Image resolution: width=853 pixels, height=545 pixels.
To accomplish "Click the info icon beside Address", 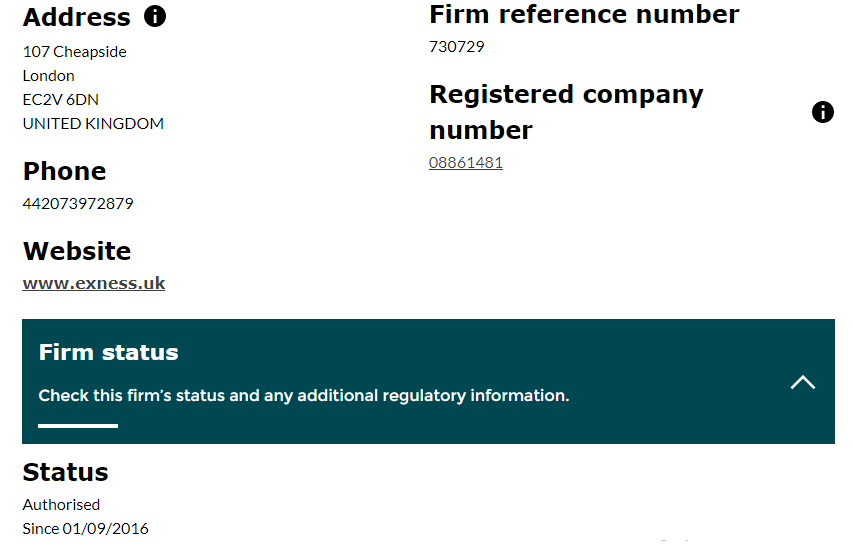I will (x=155, y=16).
